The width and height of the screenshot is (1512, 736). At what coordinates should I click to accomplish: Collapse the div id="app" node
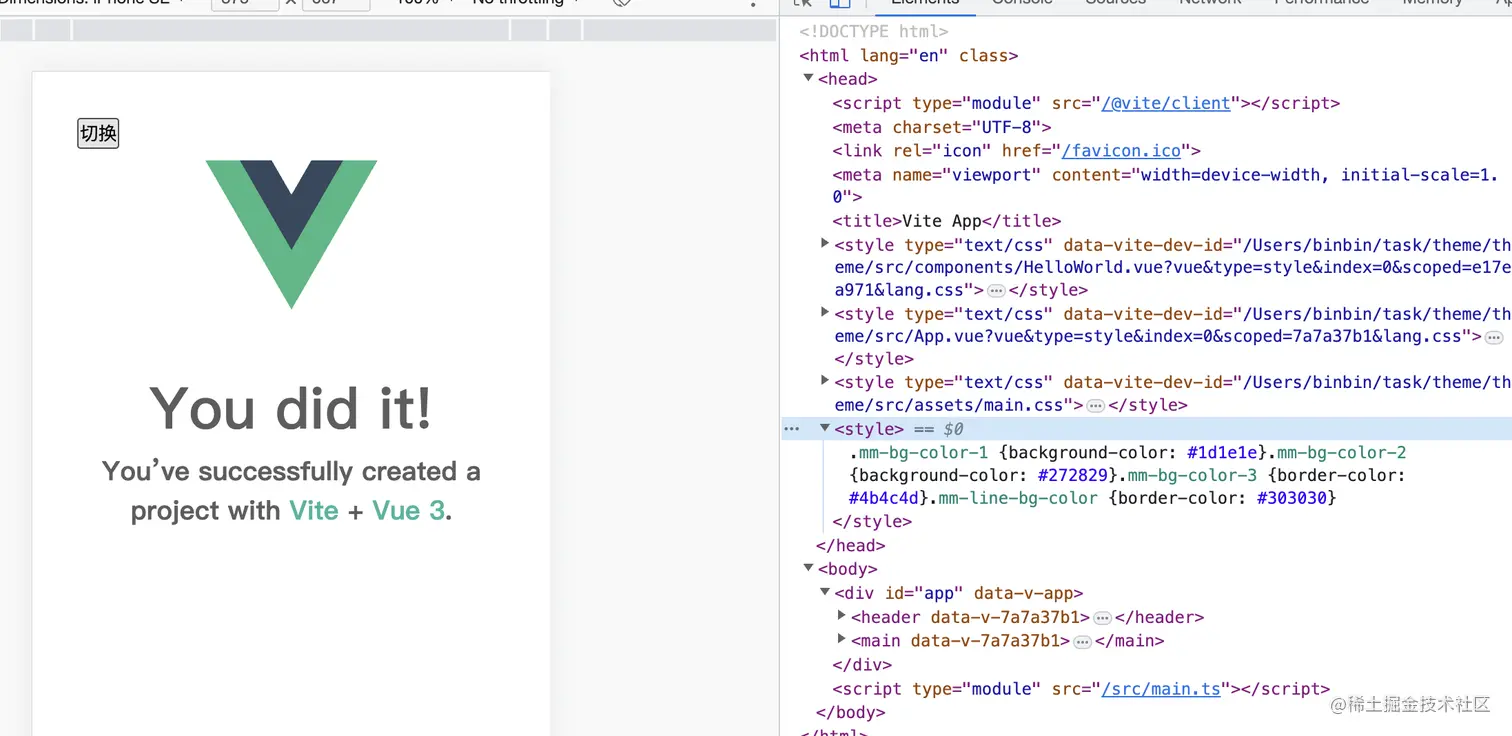tap(825, 592)
